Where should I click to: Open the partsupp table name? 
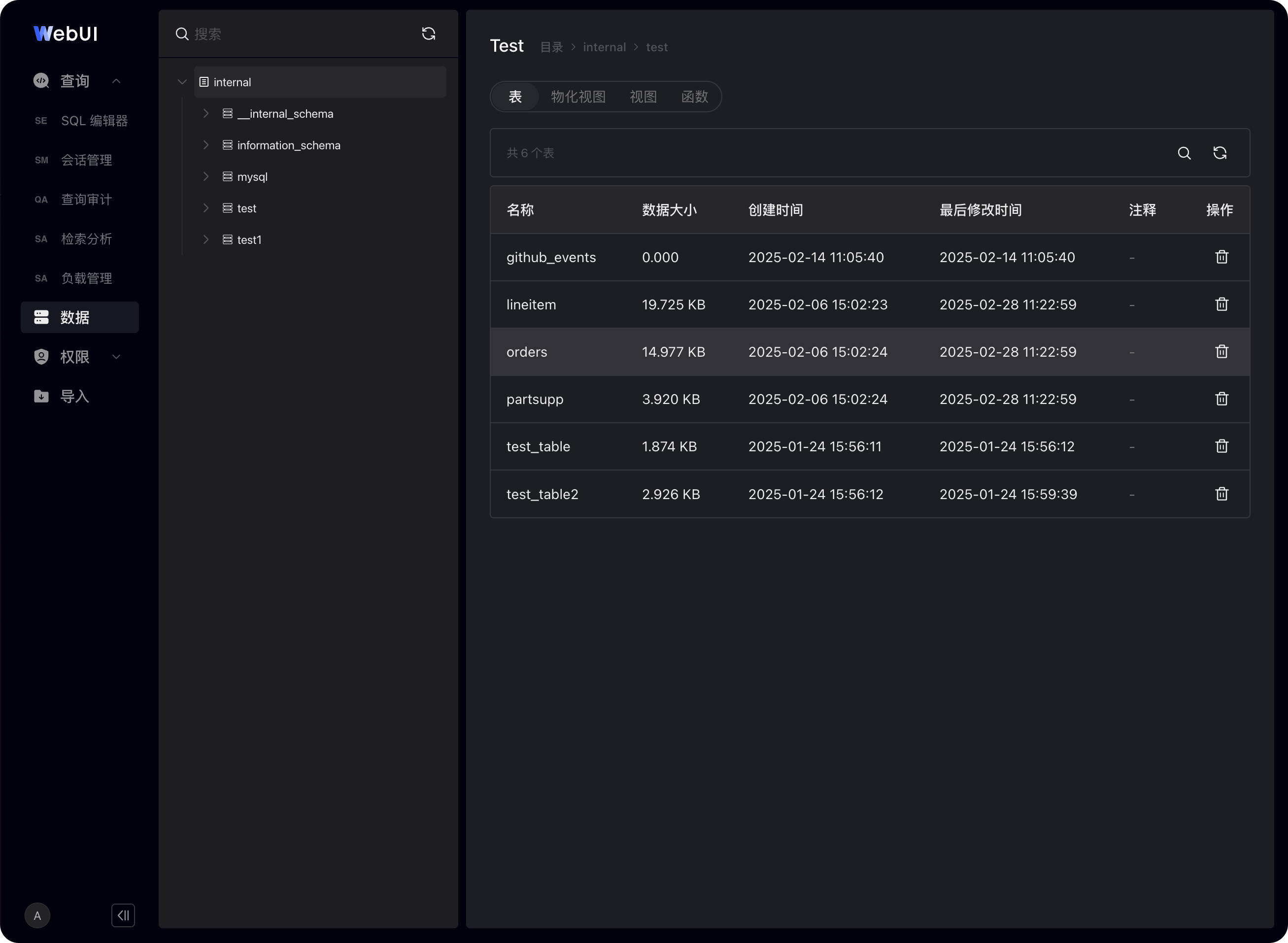click(535, 400)
